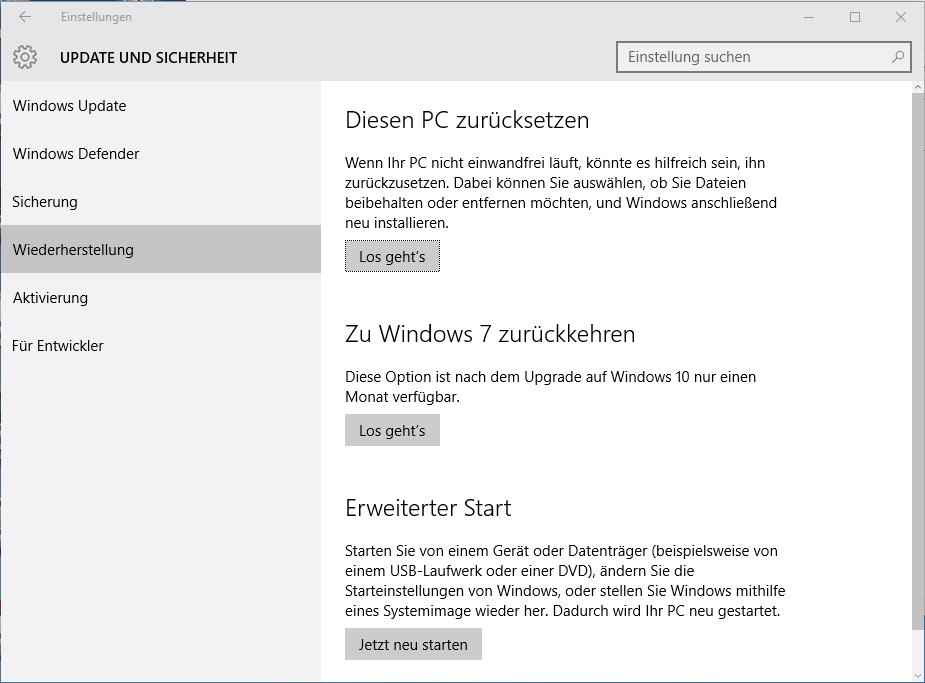Click the settings gear icon
Screen dimensions: 925x683
(25, 57)
